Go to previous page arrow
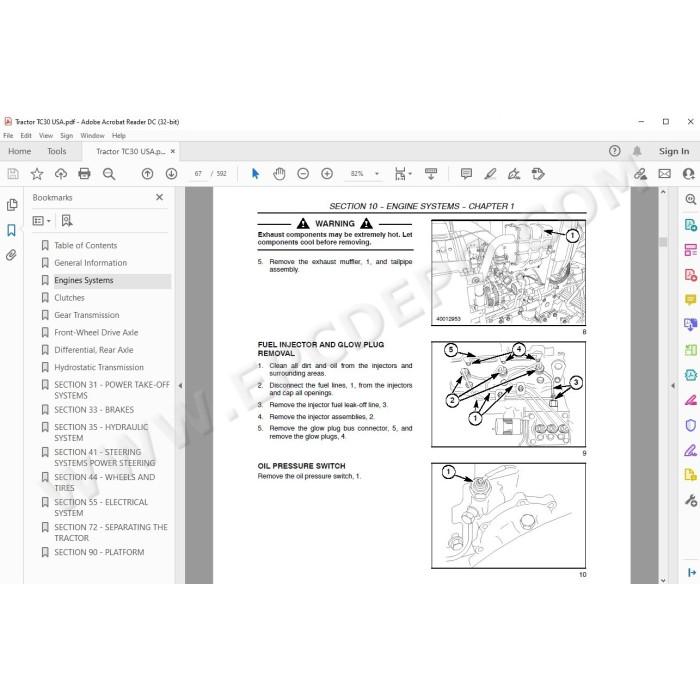This screenshot has height=700, width=700. 147,174
